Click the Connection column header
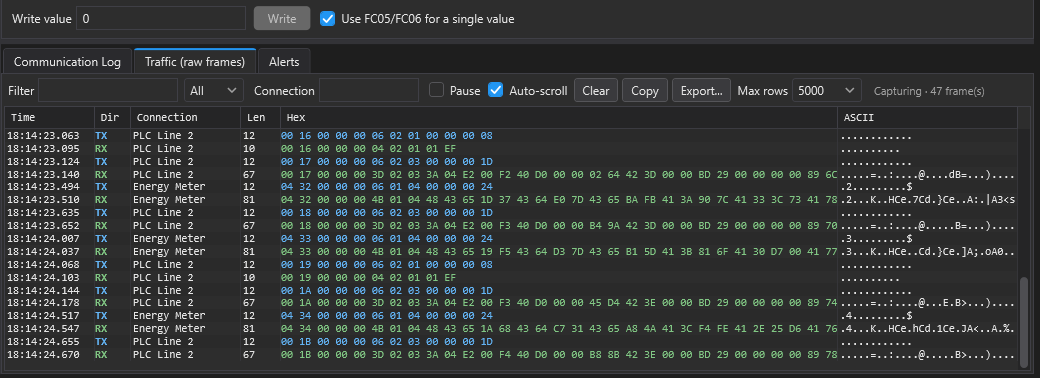Viewport: 1040px width, 378px height. point(185,117)
